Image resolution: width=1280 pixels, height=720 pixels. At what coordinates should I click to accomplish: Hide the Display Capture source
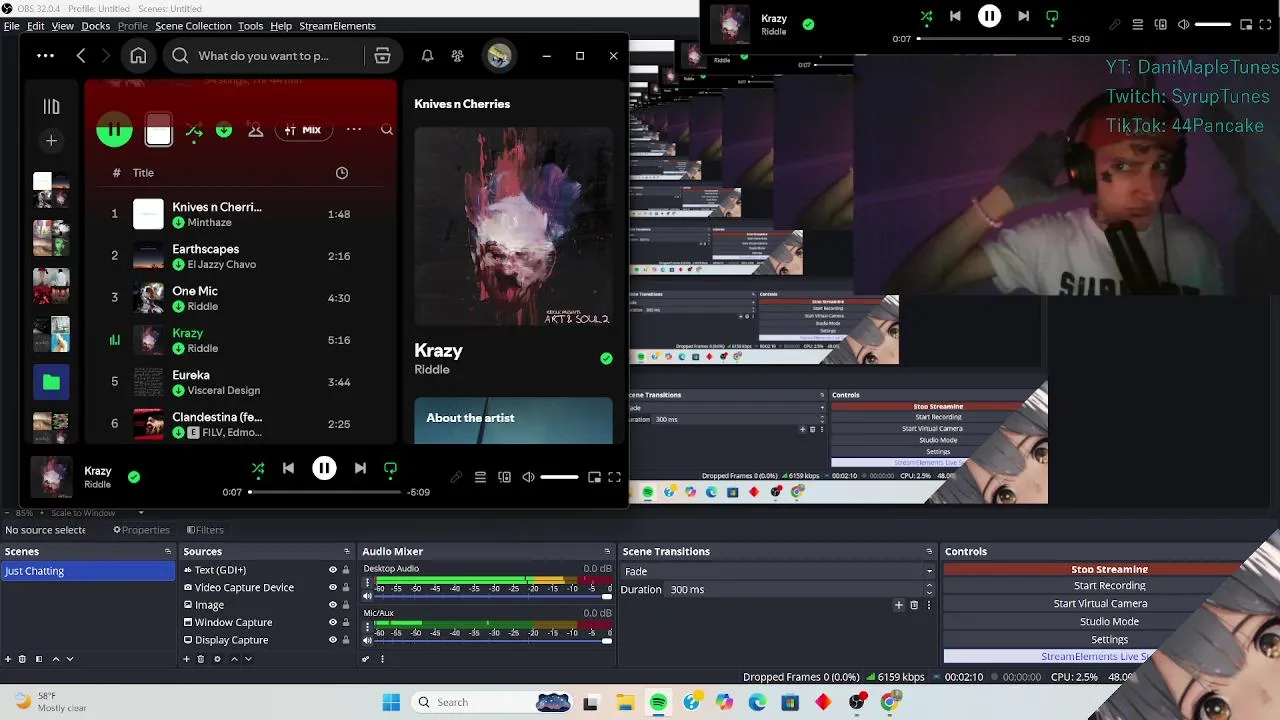point(333,640)
